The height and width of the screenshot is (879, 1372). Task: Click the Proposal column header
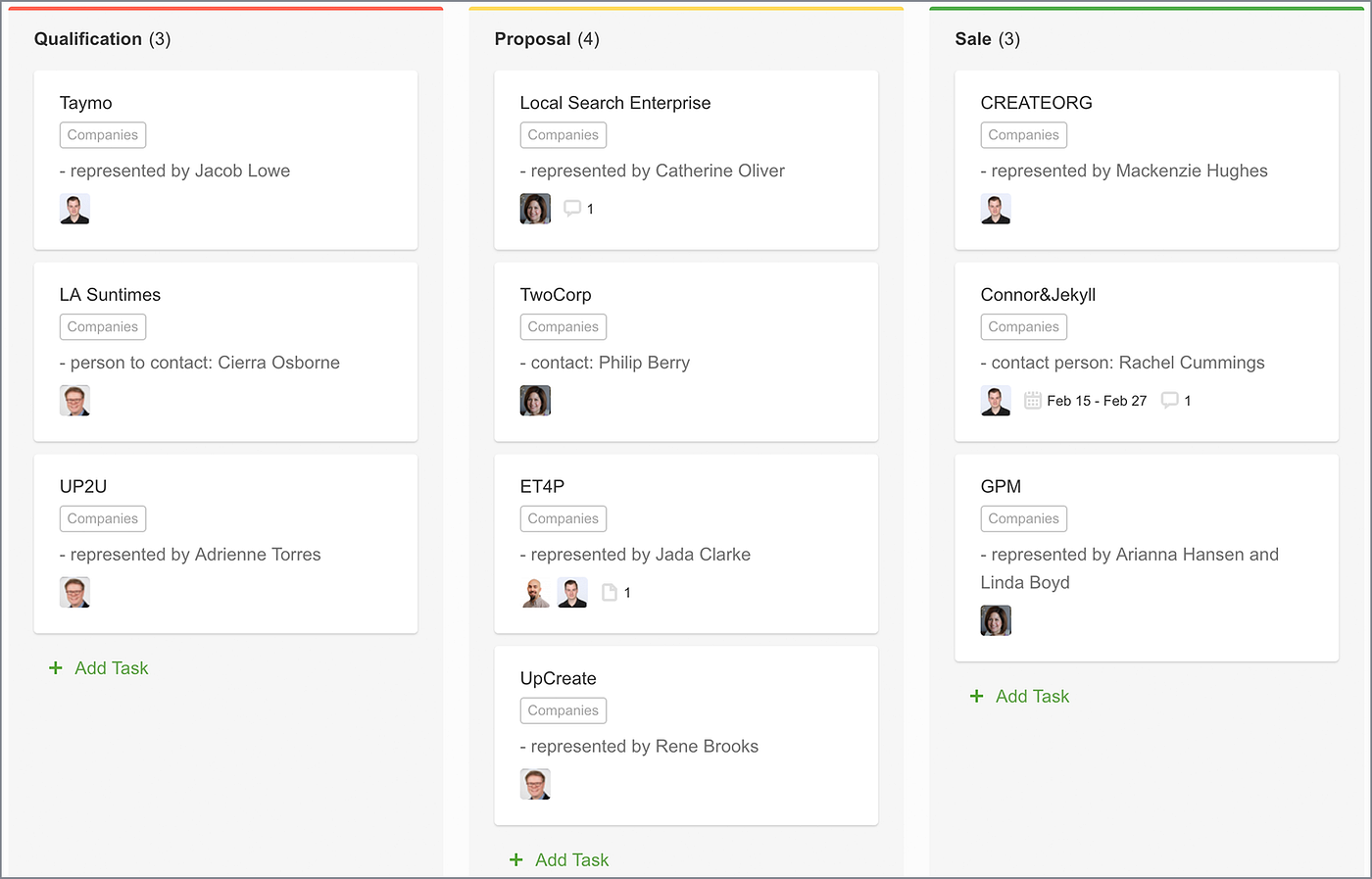pos(532,39)
